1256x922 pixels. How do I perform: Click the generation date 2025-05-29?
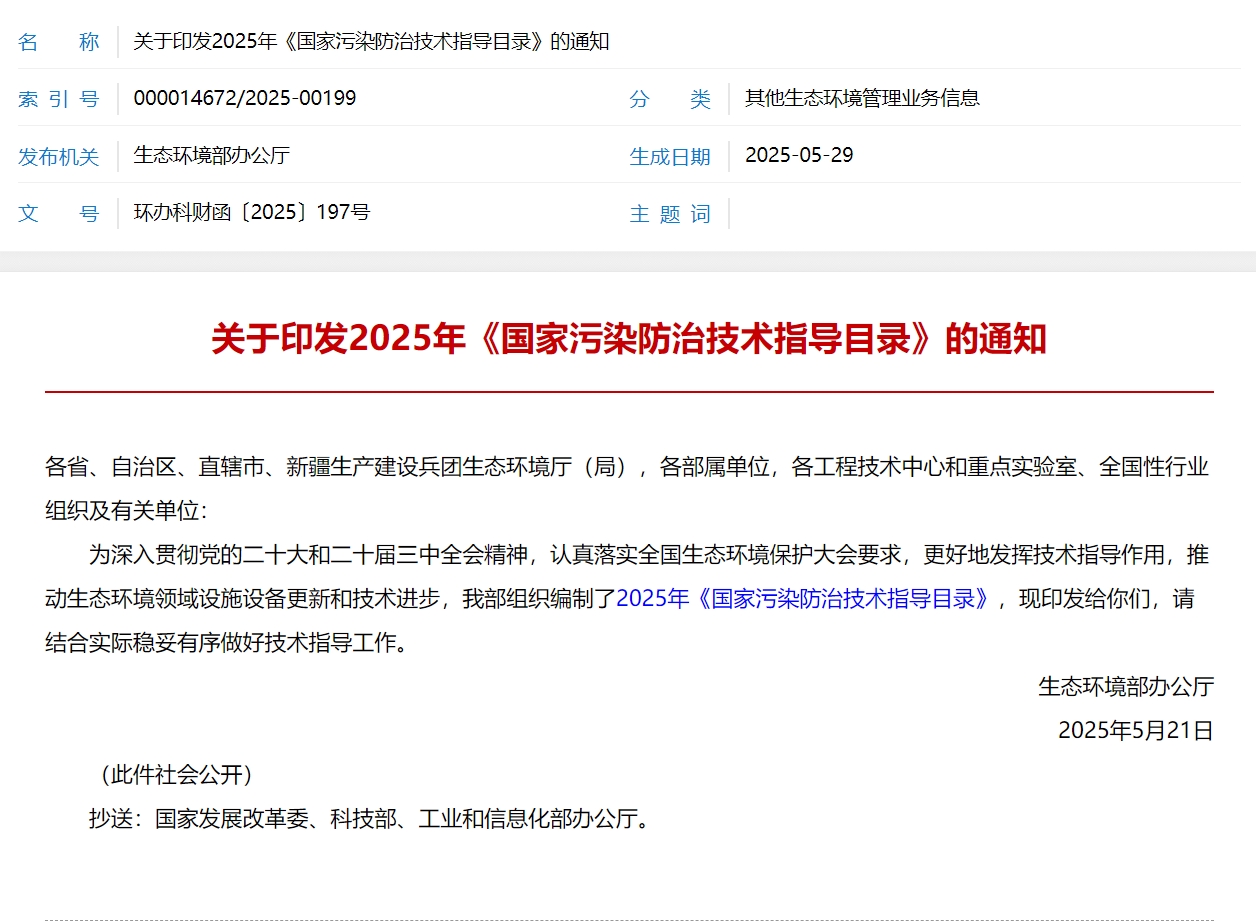pyautogui.click(x=799, y=155)
